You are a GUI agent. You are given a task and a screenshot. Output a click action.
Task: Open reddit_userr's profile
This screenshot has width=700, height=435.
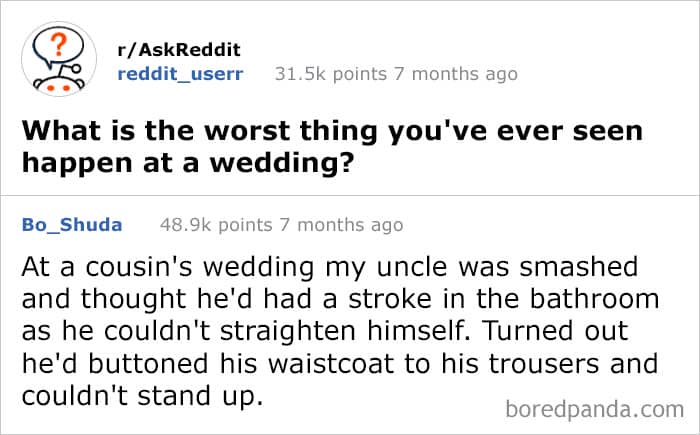(180, 74)
